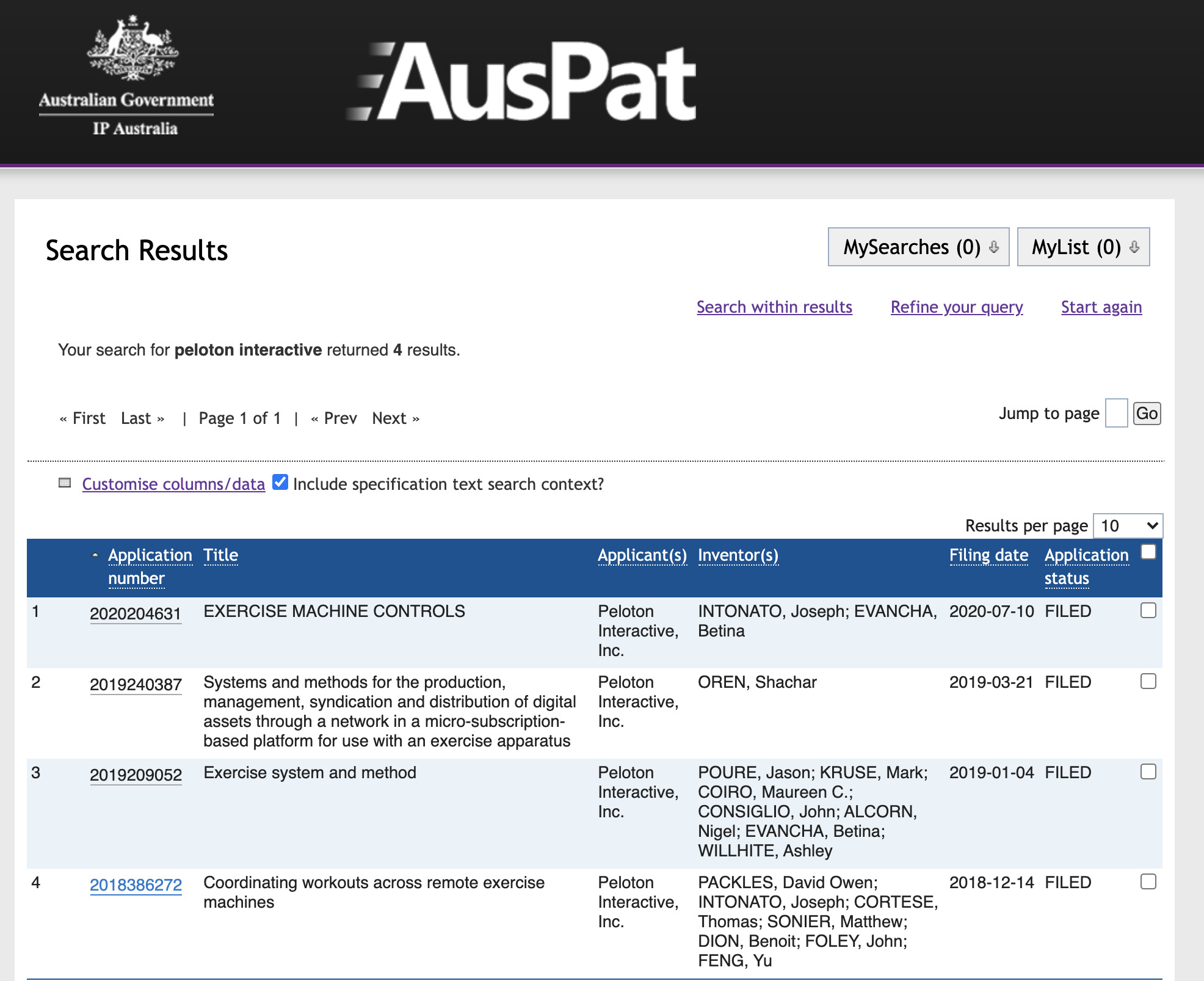The image size is (1204, 981).
Task: Open application number 2019240387
Action: tap(136, 685)
